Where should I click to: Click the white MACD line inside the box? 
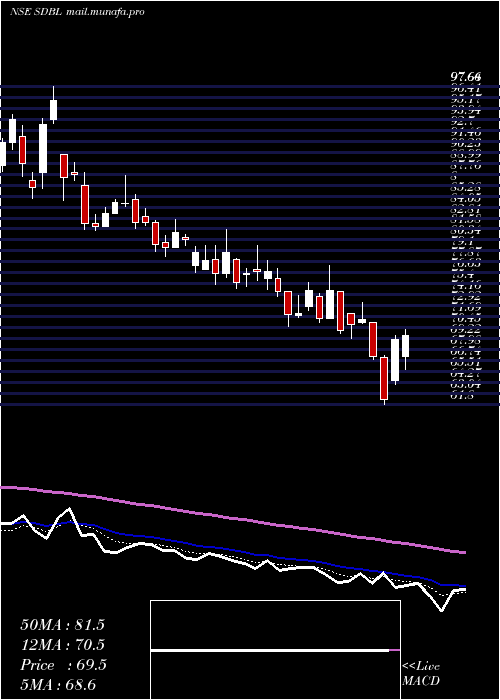point(270,650)
